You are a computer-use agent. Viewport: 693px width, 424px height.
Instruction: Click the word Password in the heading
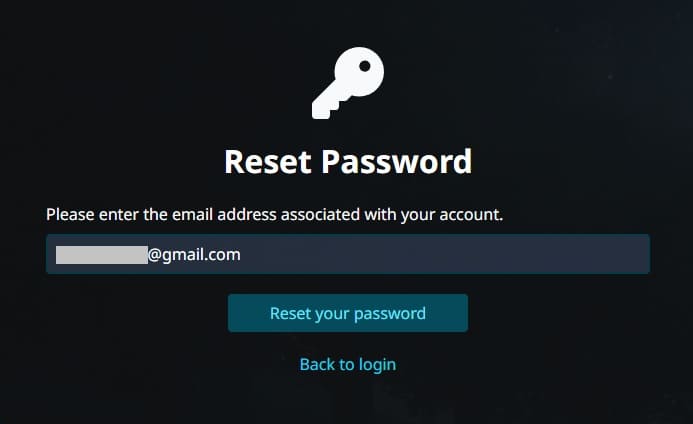click(x=396, y=161)
